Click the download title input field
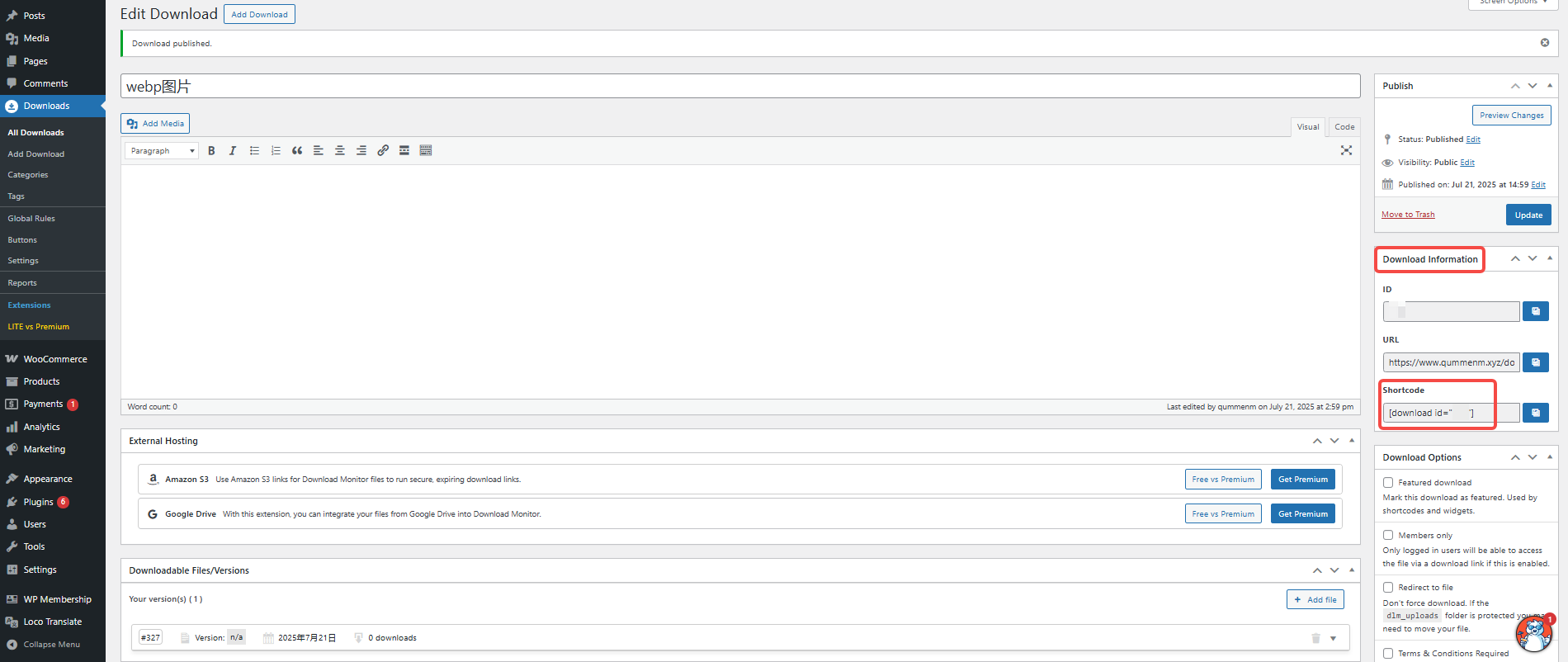 pos(739,87)
